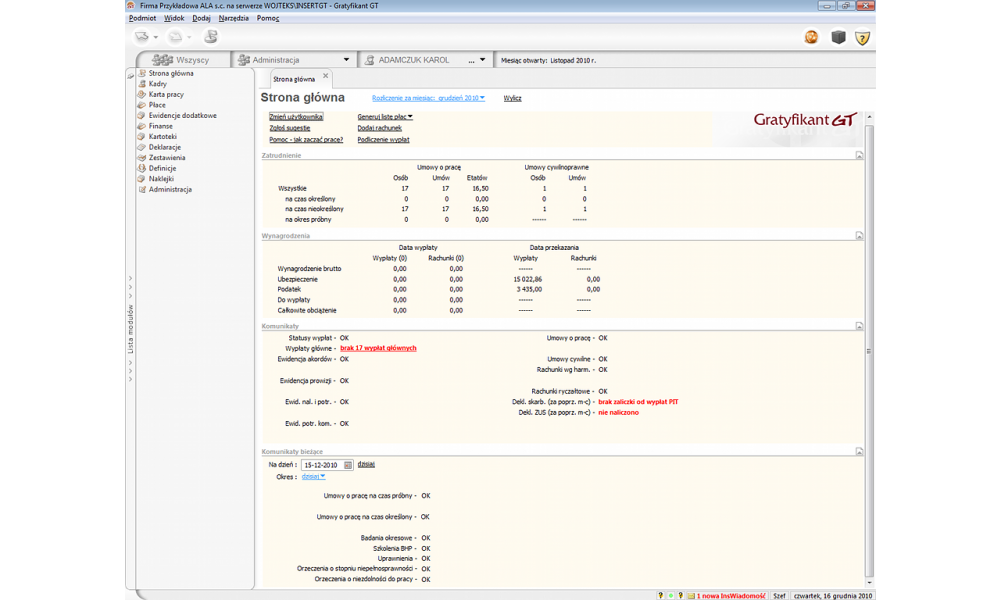Open the Karta pracy module icon
1000x600 pixels.
(142, 94)
